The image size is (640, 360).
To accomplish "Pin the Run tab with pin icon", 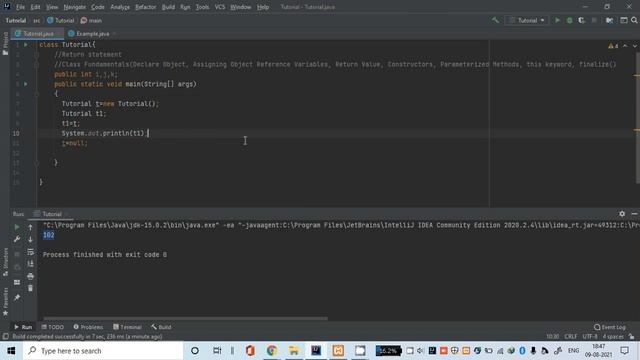I will click(x=17, y=298).
